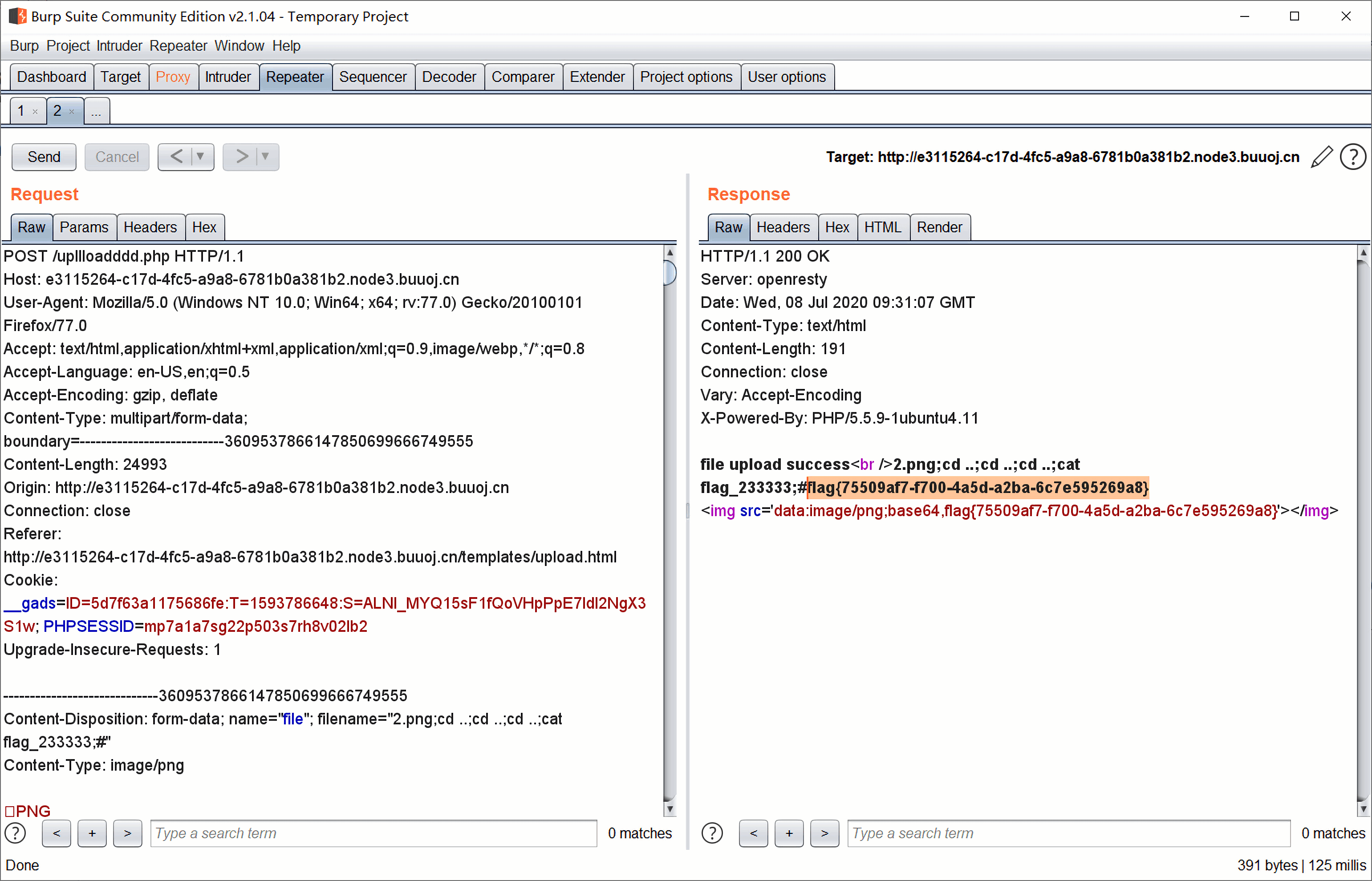1372x881 pixels.
Task: Close Repeater tab 1 with its x
Action: tap(35, 112)
